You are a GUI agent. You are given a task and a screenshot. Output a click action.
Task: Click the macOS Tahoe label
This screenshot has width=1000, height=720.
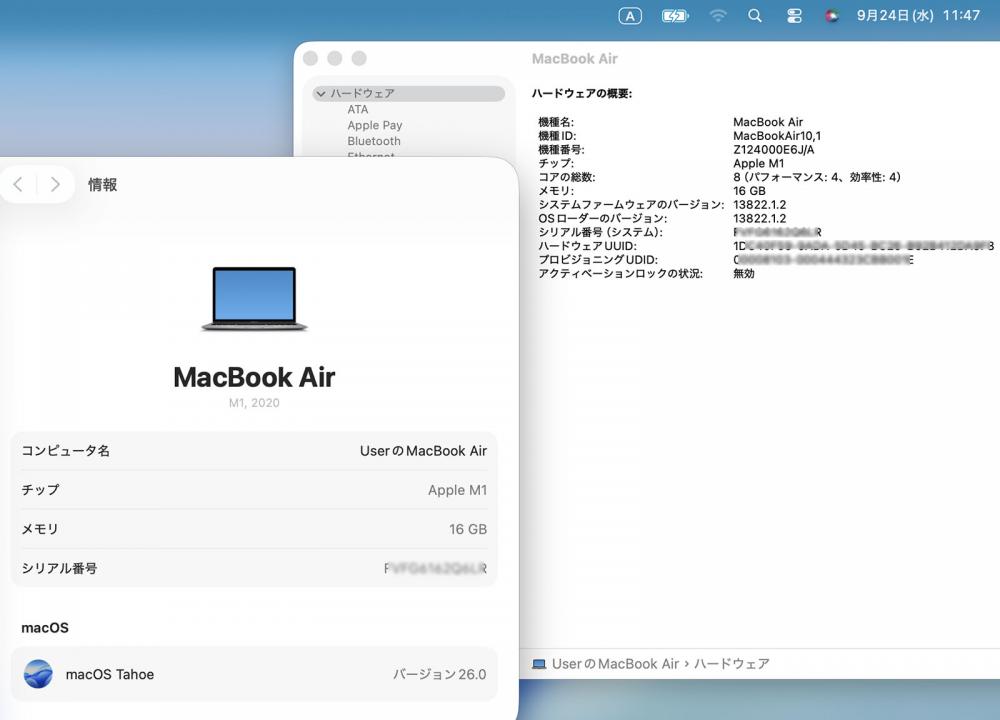(110, 674)
